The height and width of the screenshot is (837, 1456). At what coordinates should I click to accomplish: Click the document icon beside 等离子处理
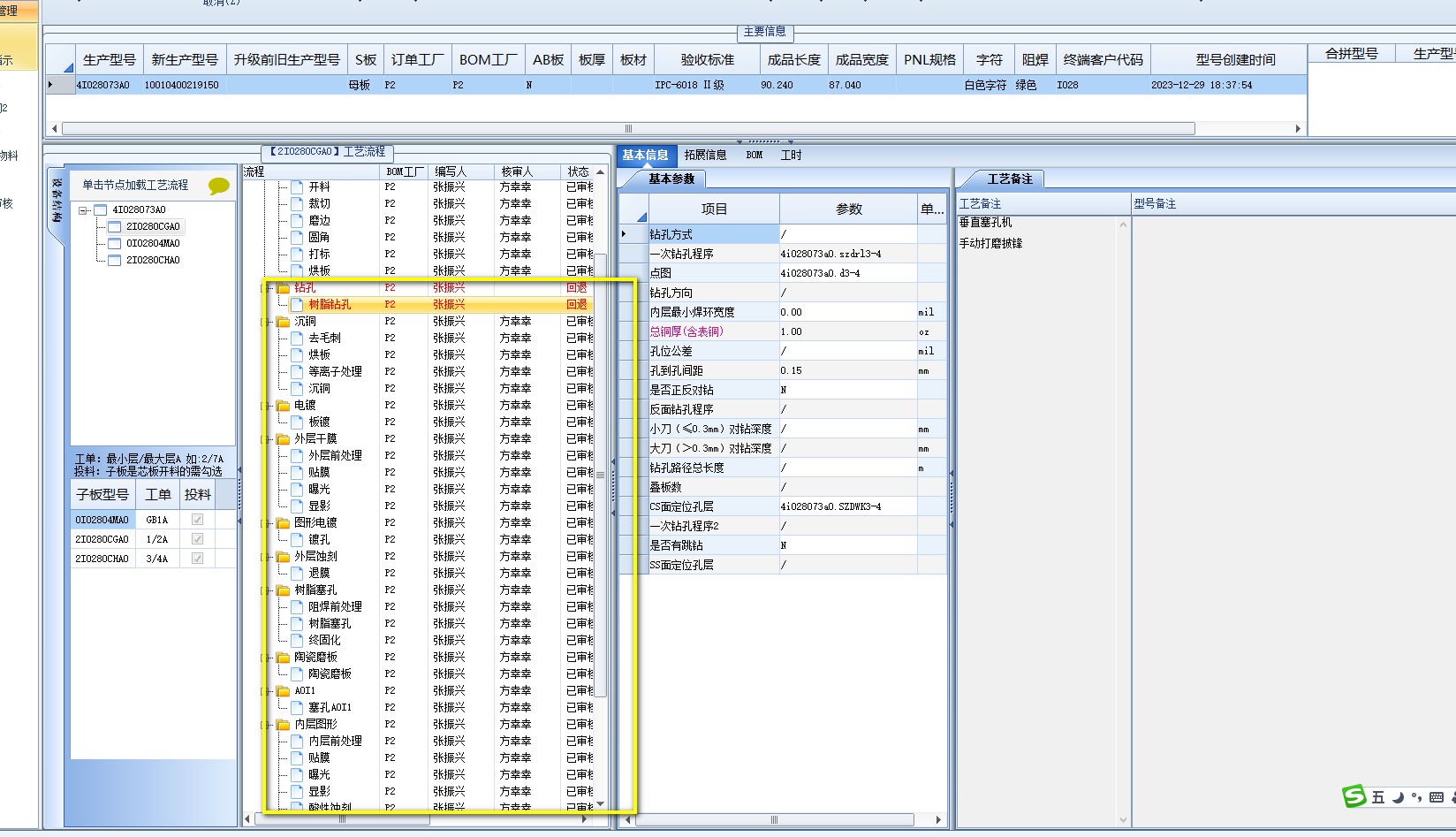coord(298,372)
